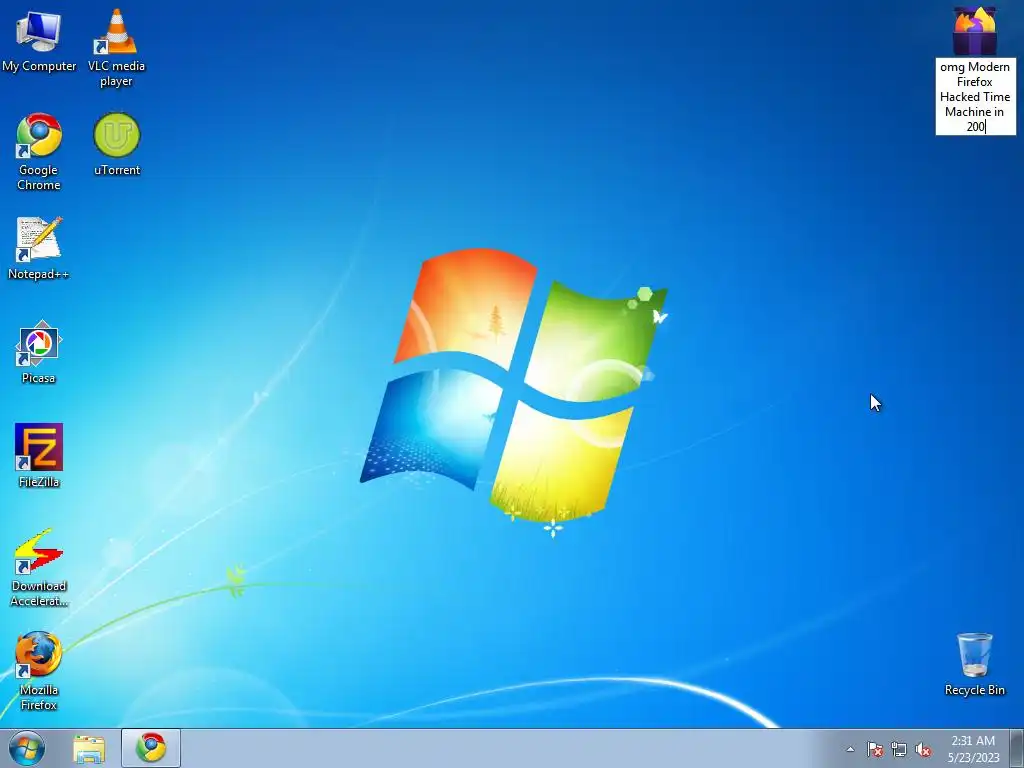The image size is (1024, 768).
Task: Select the Download Accelerator shortcut
Action: tap(39, 568)
